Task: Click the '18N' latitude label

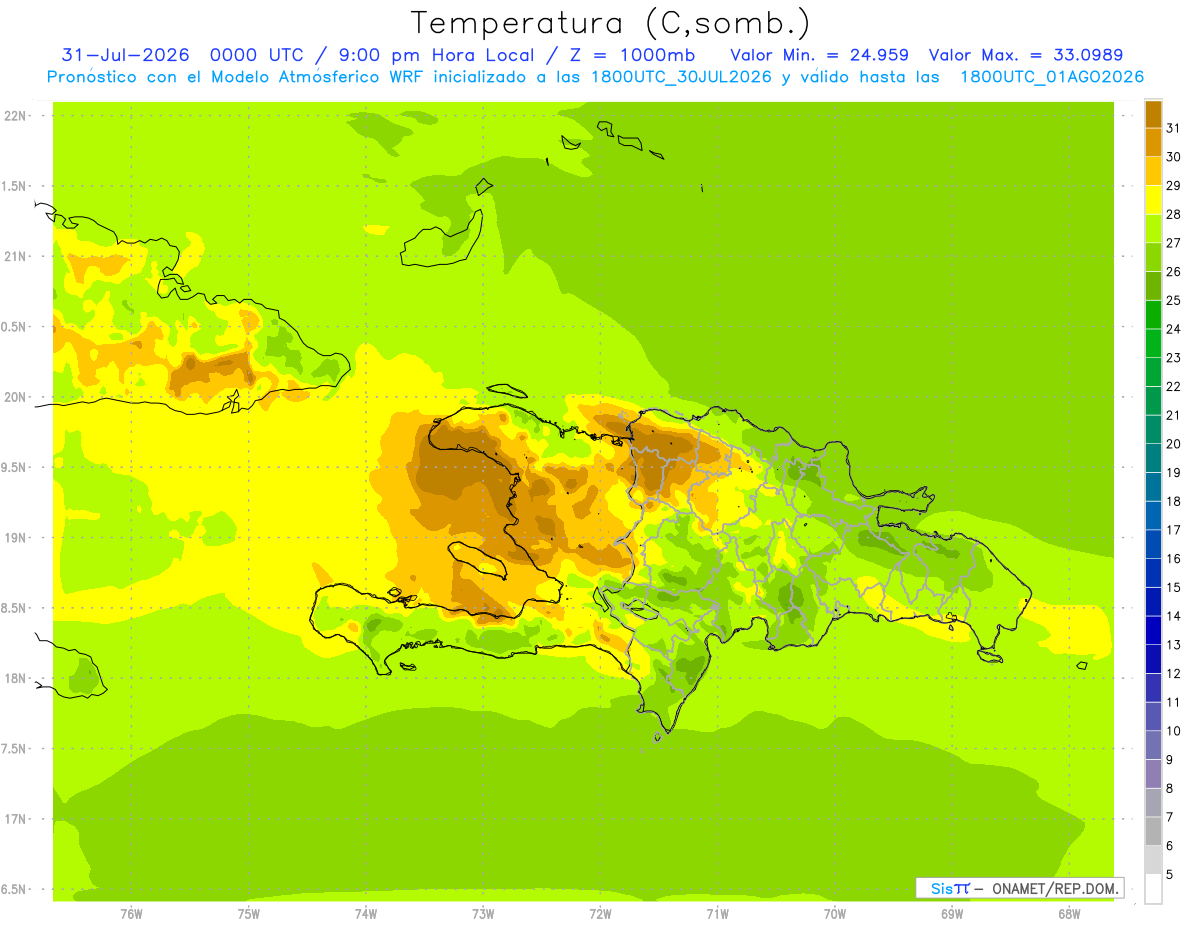Action: (x=16, y=678)
